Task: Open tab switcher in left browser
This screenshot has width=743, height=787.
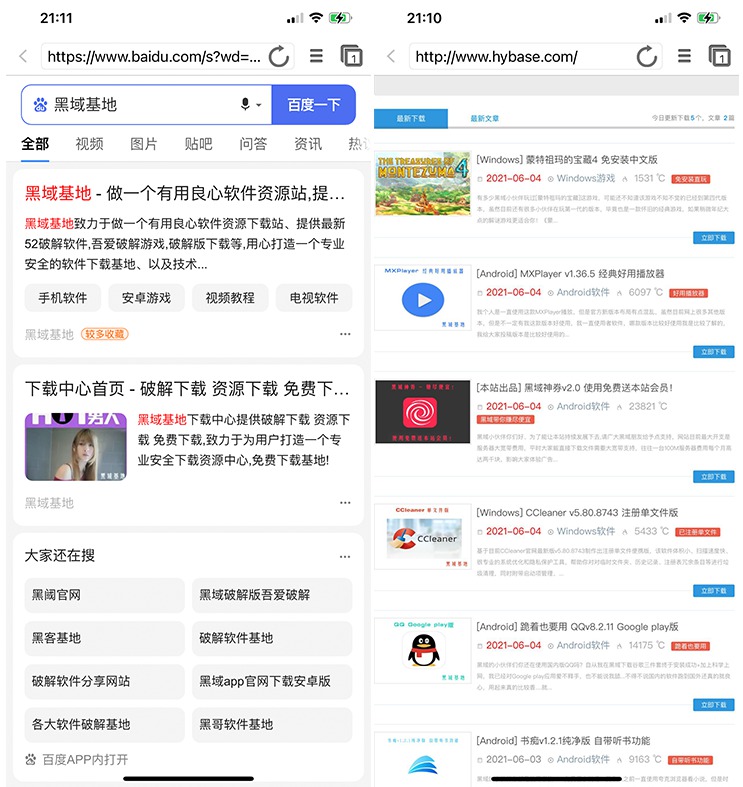Action: tap(351, 56)
